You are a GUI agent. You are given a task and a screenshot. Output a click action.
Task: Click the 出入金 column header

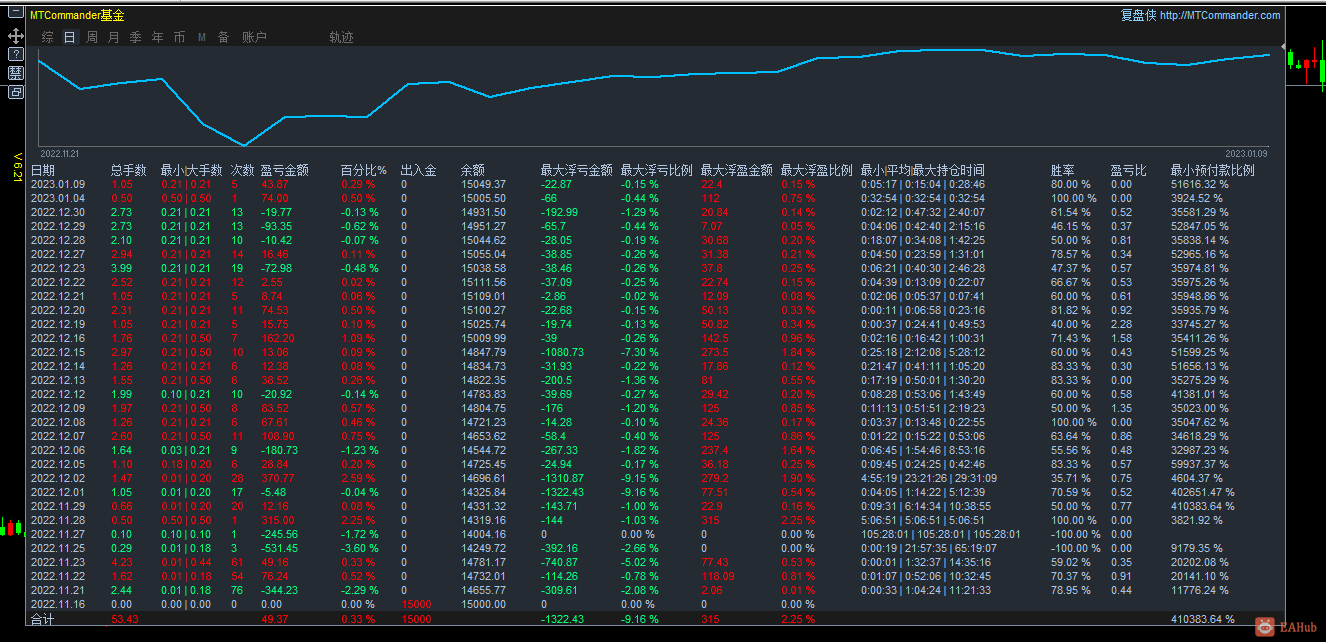418,170
